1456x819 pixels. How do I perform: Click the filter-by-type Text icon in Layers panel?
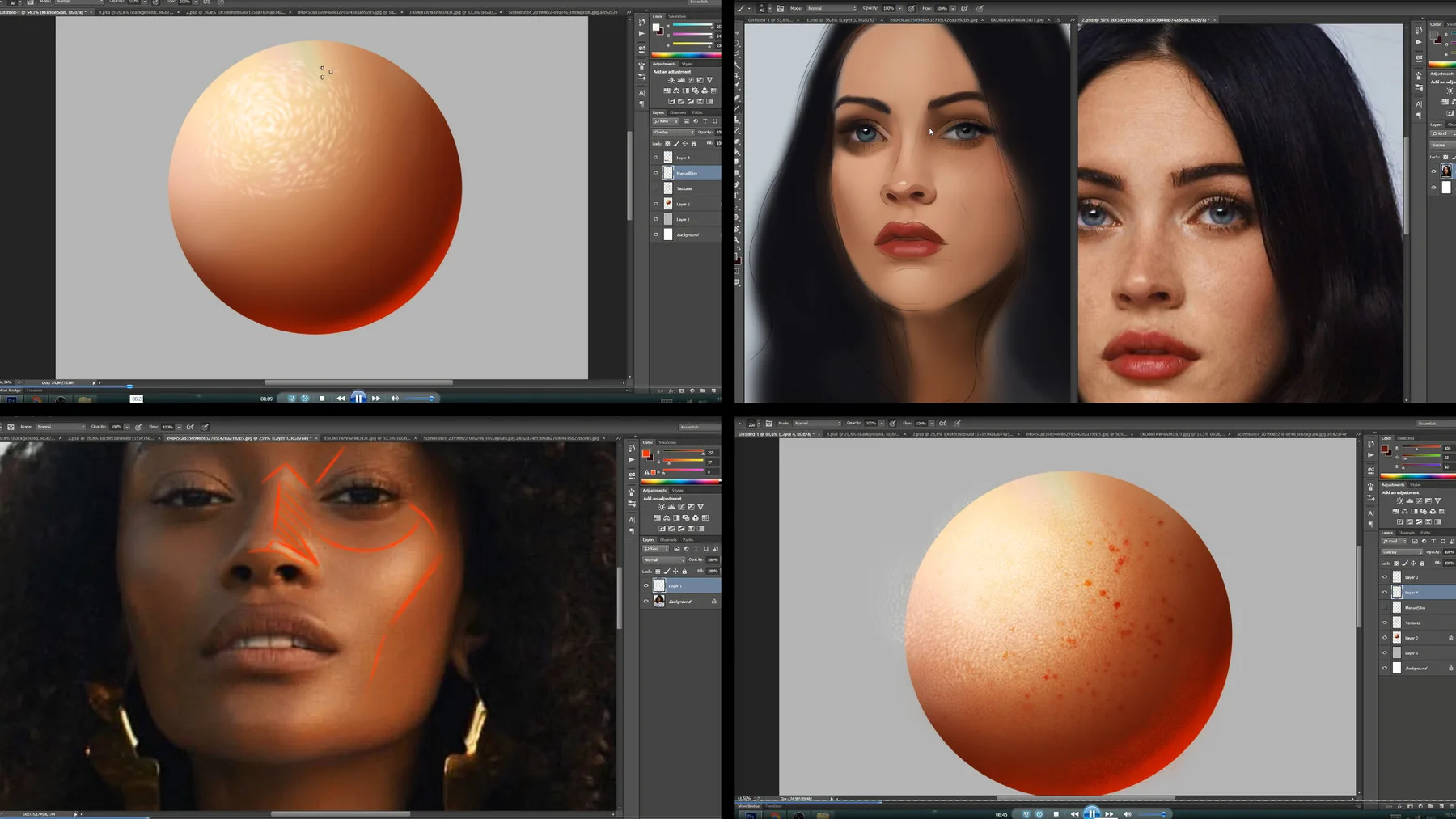click(x=705, y=121)
